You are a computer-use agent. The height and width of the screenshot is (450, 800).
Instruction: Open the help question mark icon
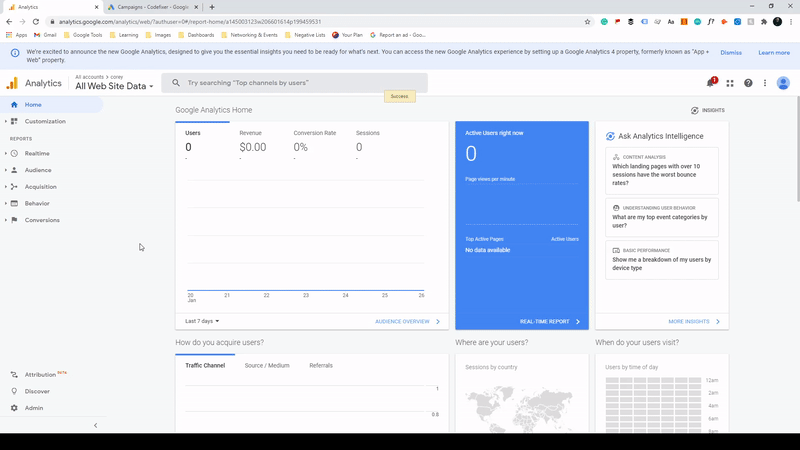pyautogui.click(x=748, y=83)
